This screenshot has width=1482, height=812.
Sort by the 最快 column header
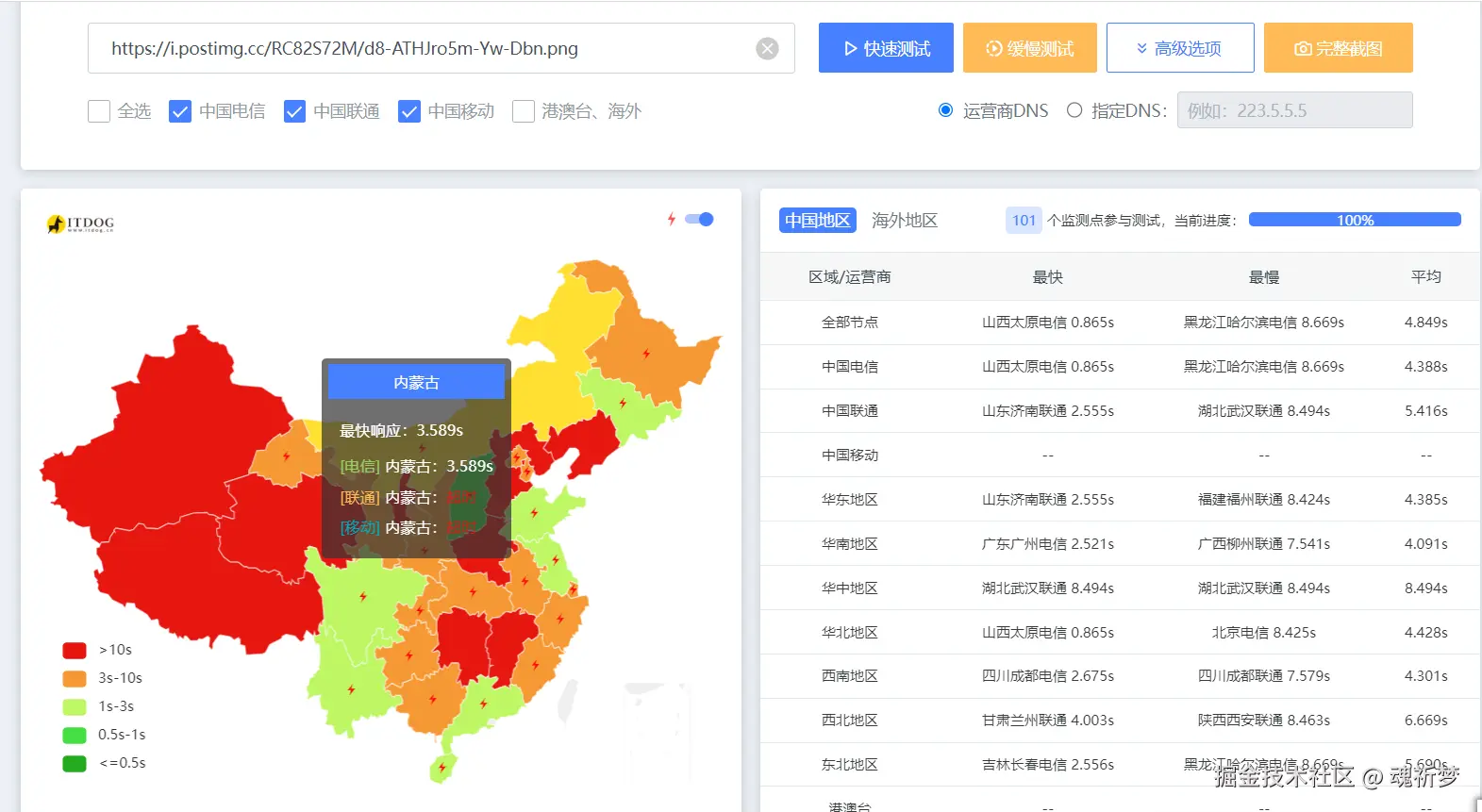click(1047, 277)
